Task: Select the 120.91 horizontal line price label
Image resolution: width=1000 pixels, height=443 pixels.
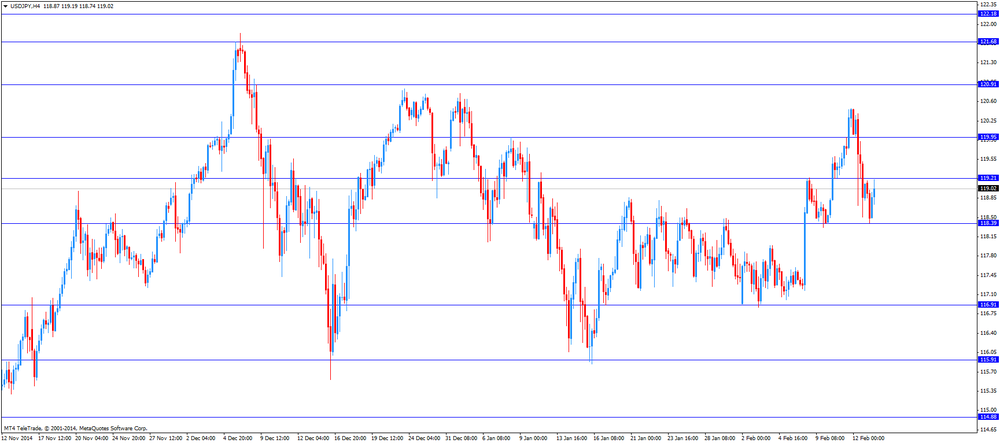Action: (988, 84)
